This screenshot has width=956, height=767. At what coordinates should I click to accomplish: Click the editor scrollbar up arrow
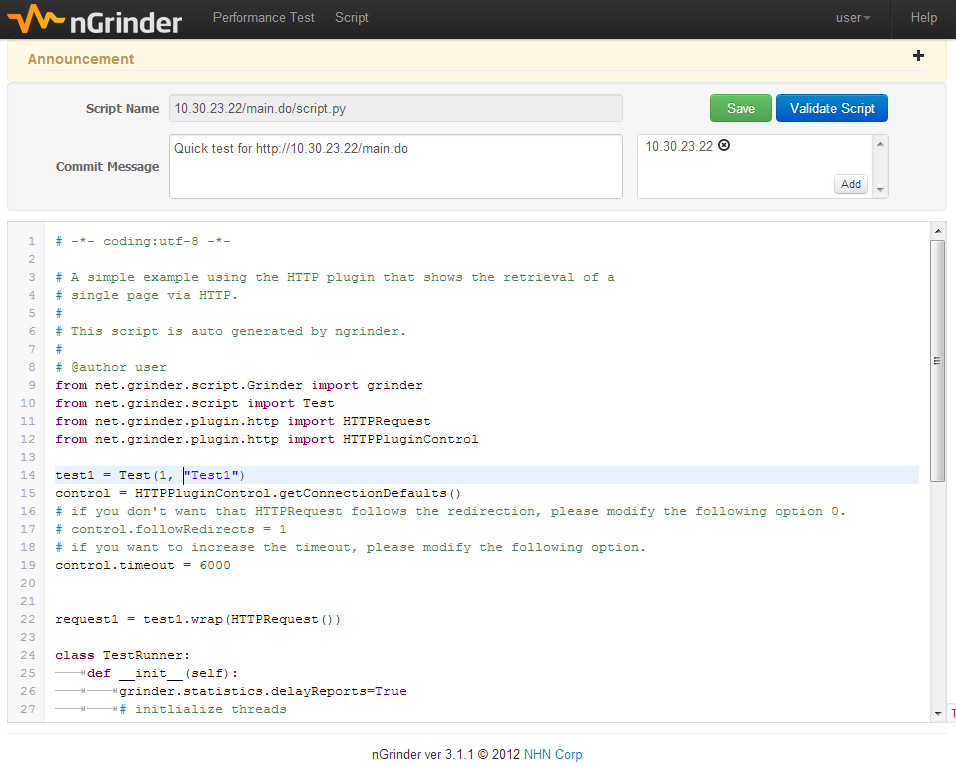(x=938, y=232)
